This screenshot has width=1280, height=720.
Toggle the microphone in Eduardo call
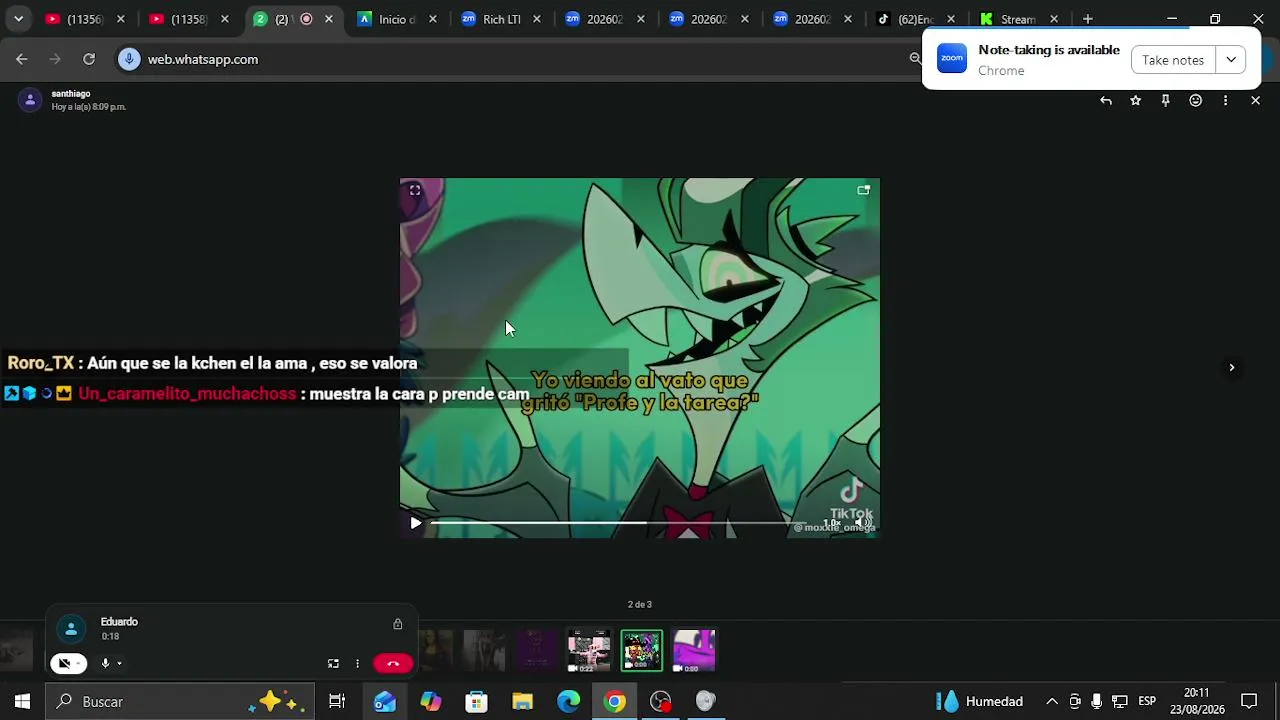pos(105,663)
